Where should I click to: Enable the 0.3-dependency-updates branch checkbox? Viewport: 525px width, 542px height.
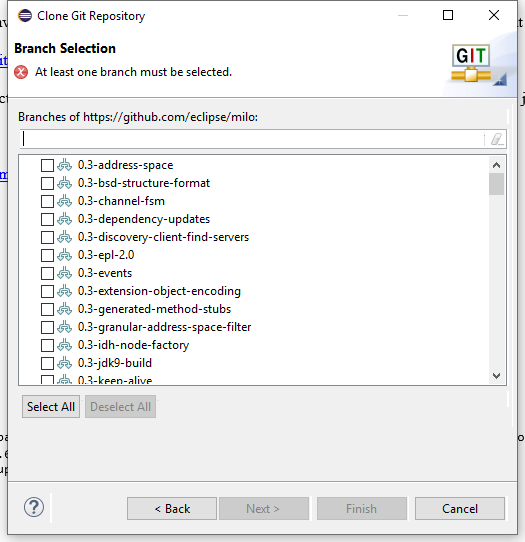pos(47,219)
